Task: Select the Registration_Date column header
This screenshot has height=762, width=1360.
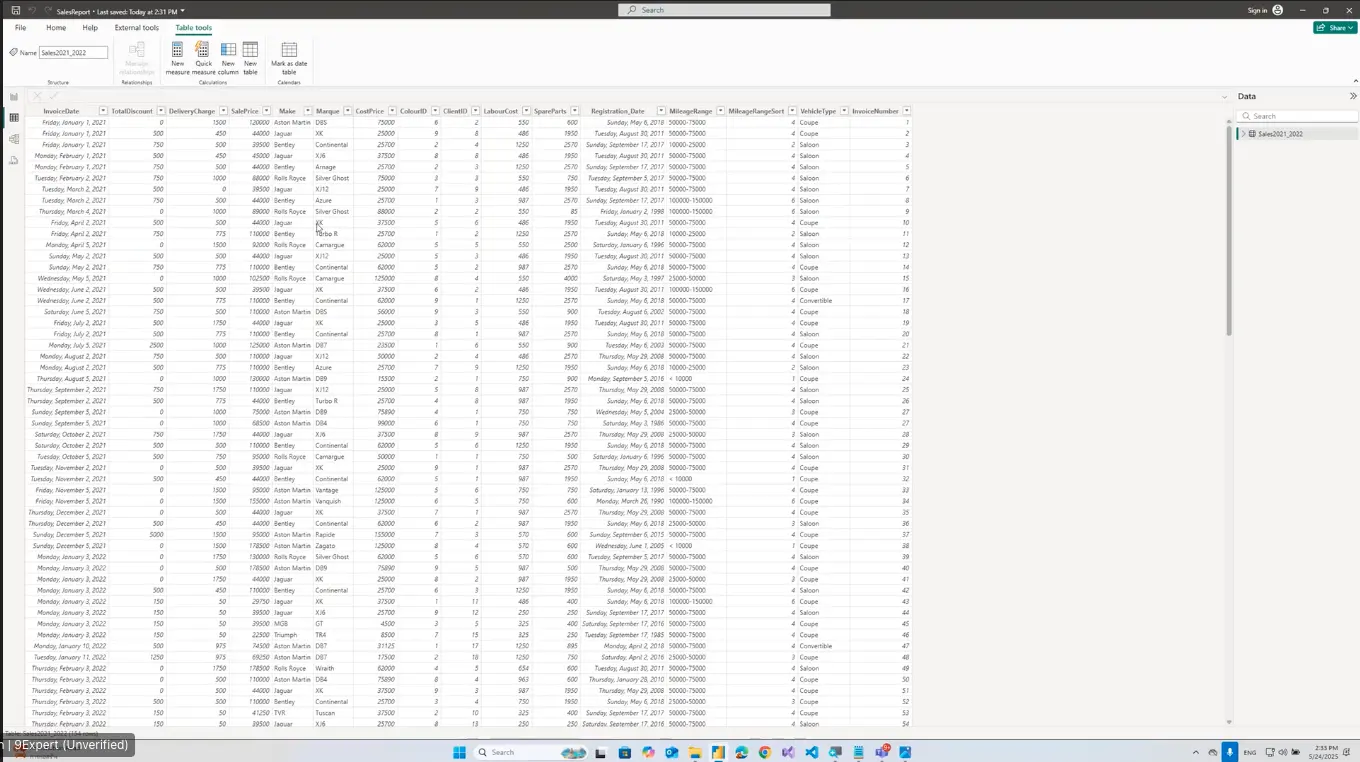Action: tap(617, 111)
